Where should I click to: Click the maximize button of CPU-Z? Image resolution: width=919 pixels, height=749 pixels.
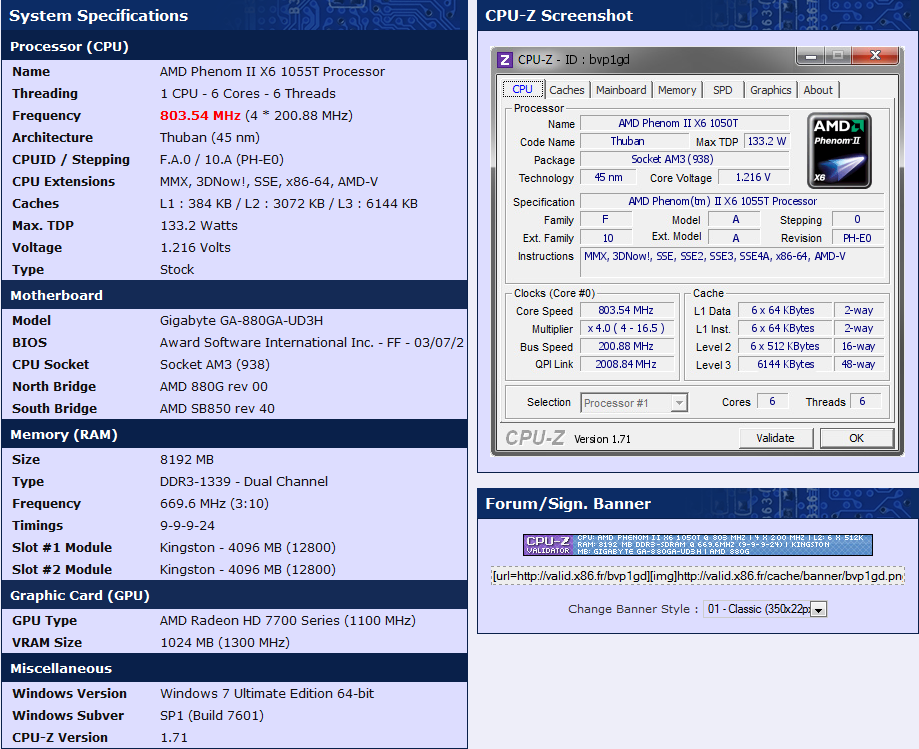pyautogui.click(x=839, y=56)
